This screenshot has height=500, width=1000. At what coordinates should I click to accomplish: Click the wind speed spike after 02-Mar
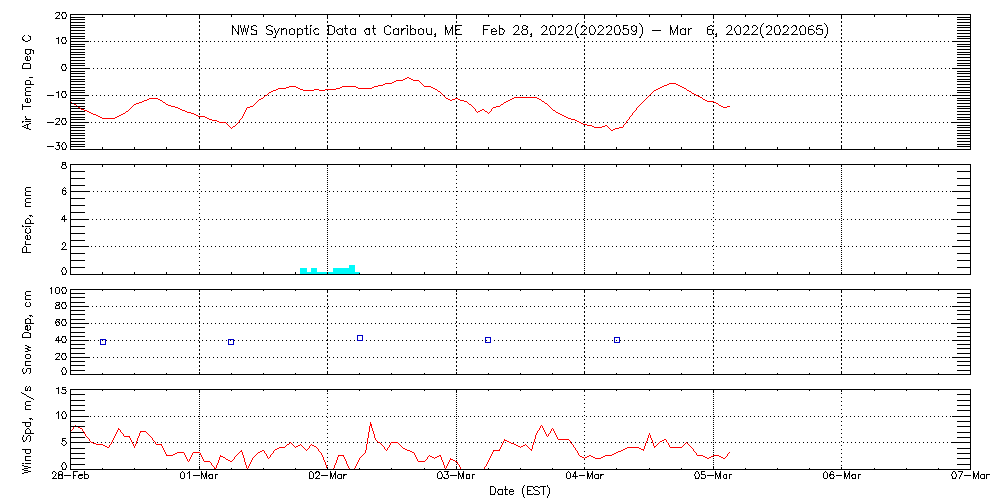[371, 424]
